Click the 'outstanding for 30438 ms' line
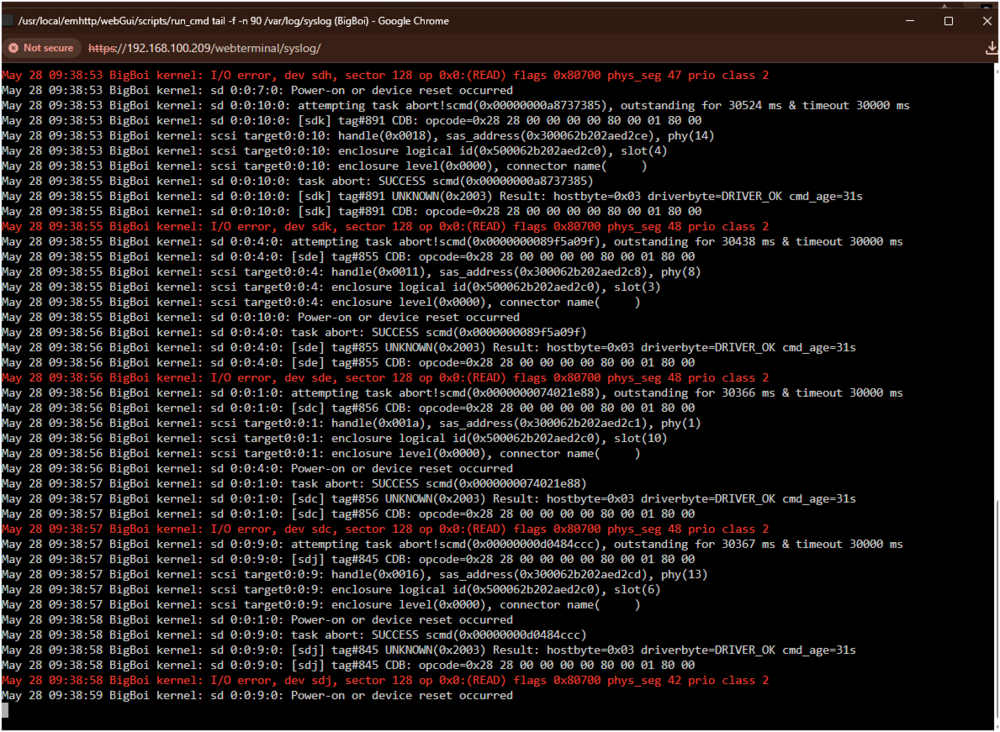 pos(452,242)
